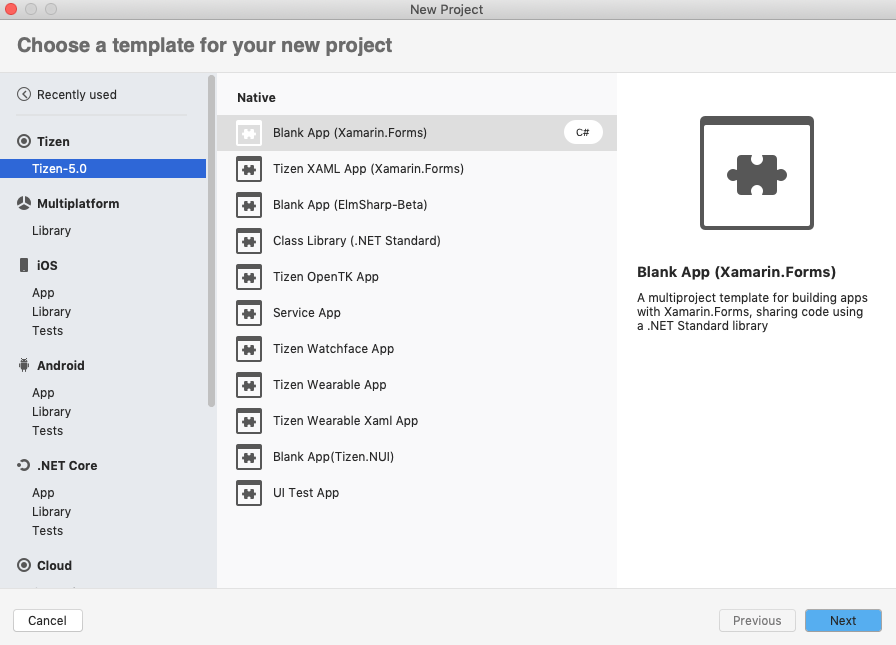Select the Tizen Watchface App template icon
Screen dimensions: 896x645
point(248,349)
